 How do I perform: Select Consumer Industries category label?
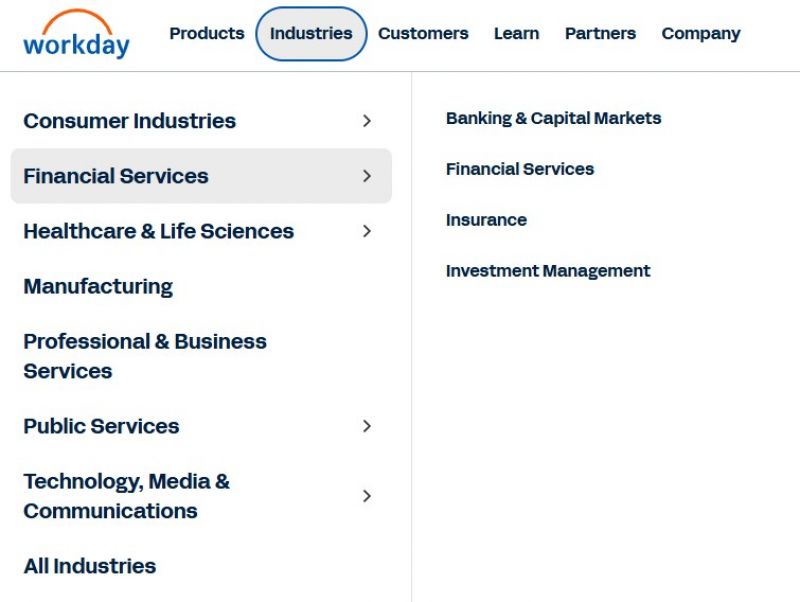coord(130,121)
